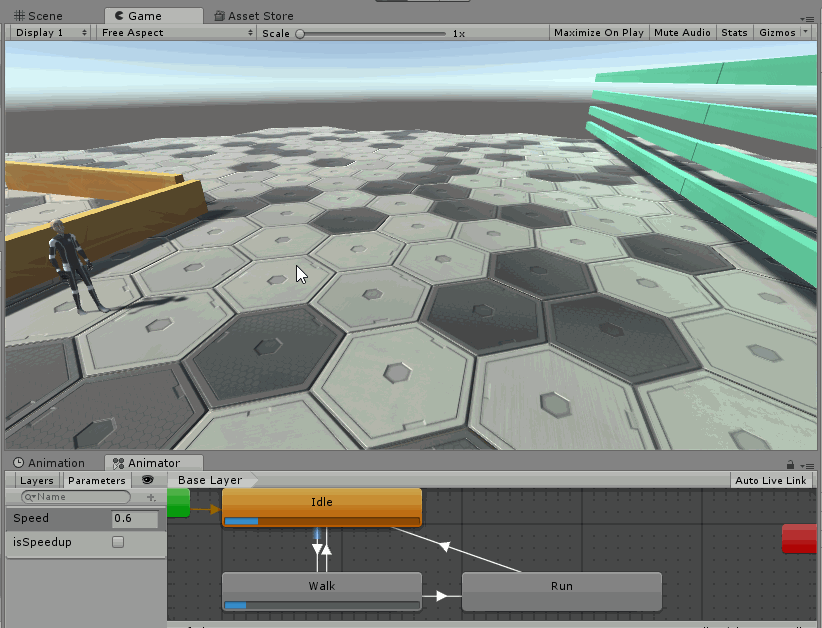Enable the isSpeedup checkbox
Screen dimensions: 822x628
118,540
